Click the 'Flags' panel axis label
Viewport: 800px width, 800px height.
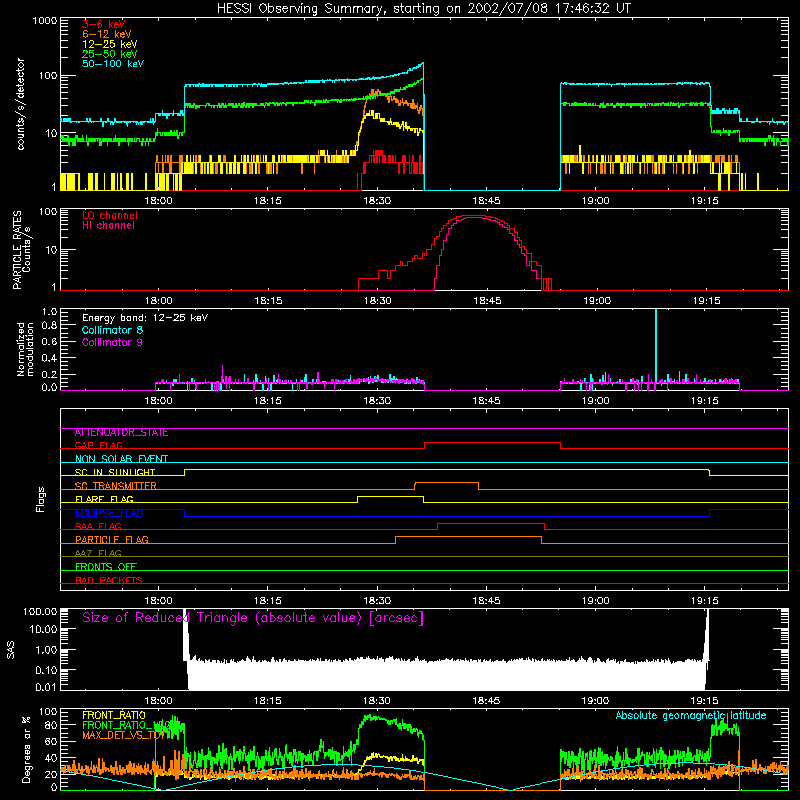coord(40,499)
